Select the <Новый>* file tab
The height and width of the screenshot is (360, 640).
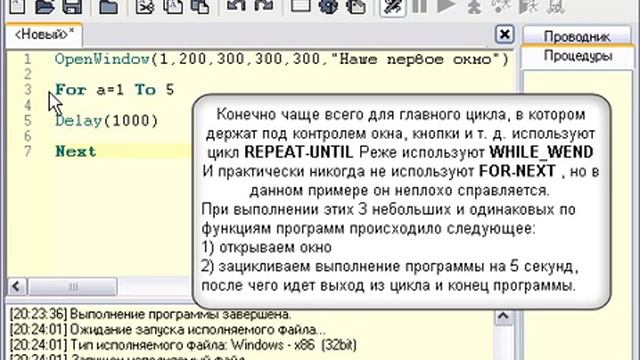44,35
